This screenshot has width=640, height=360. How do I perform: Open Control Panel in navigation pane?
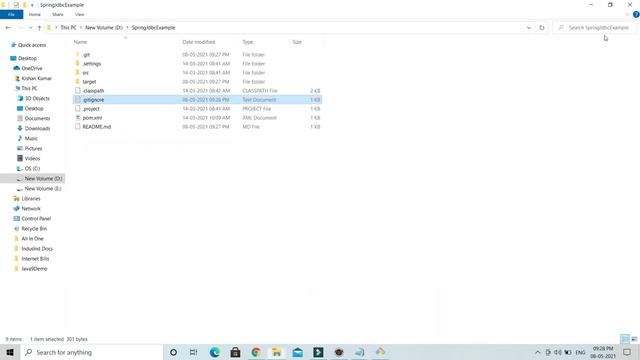[36, 219]
